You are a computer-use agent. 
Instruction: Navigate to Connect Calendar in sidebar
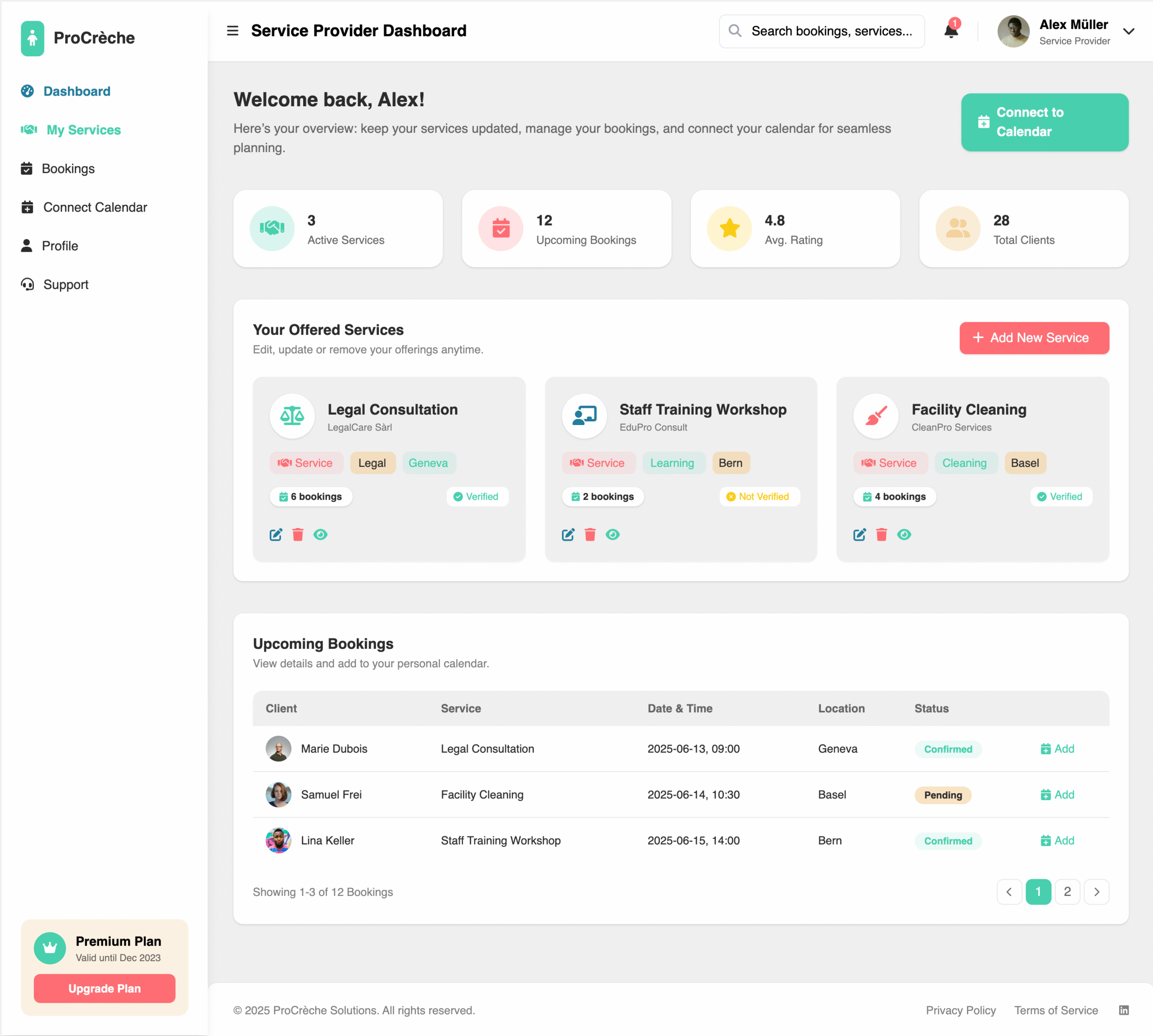pyautogui.click(x=95, y=207)
